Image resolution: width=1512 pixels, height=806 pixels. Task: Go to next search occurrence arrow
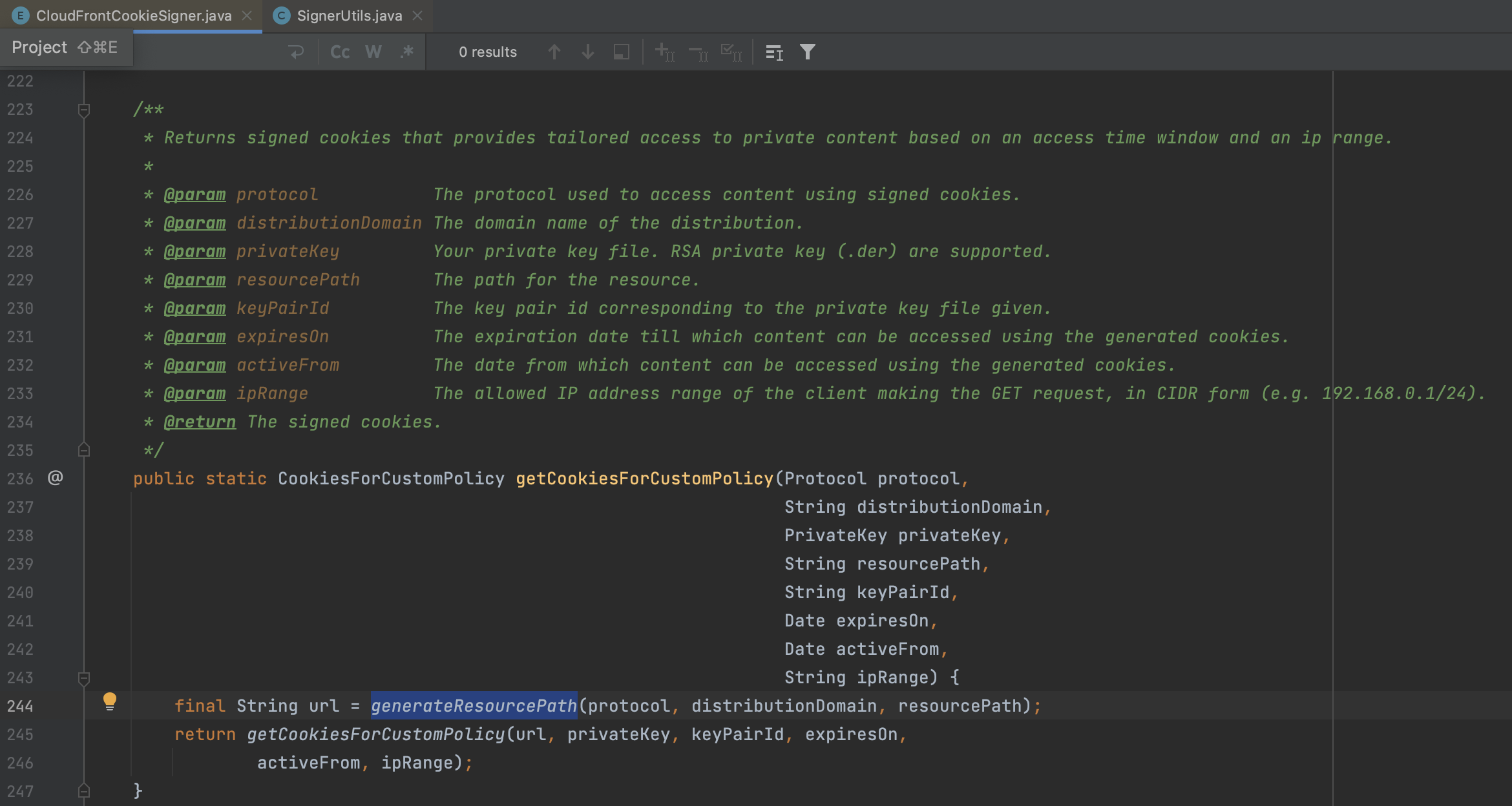click(587, 52)
